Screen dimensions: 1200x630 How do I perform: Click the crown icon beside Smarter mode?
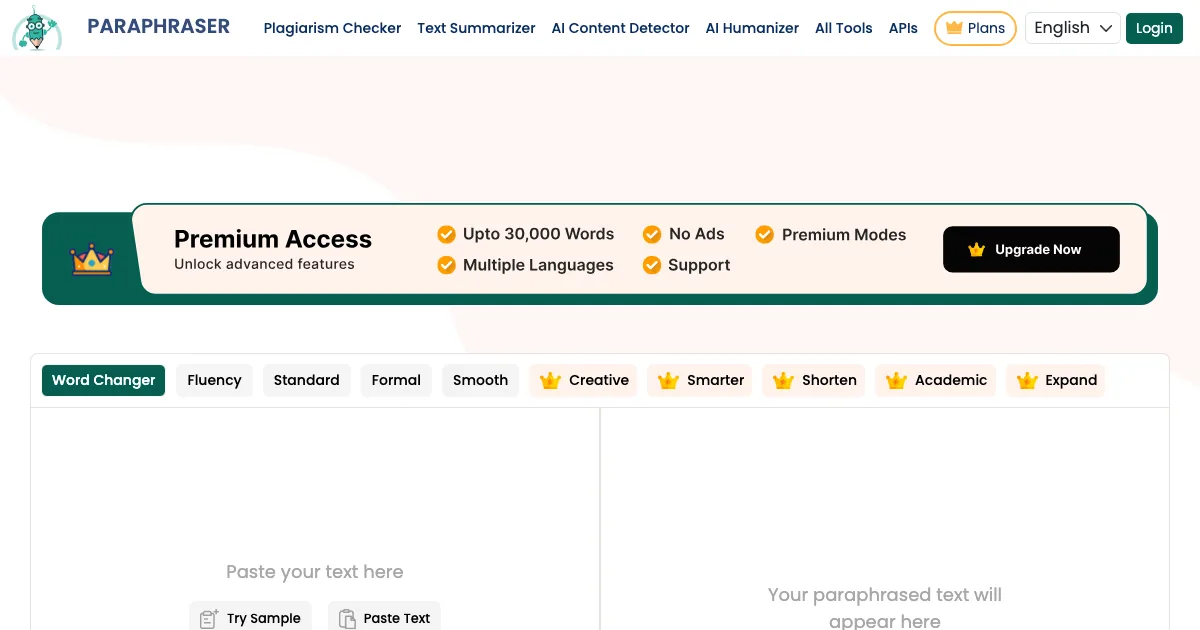(x=668, y=380)
